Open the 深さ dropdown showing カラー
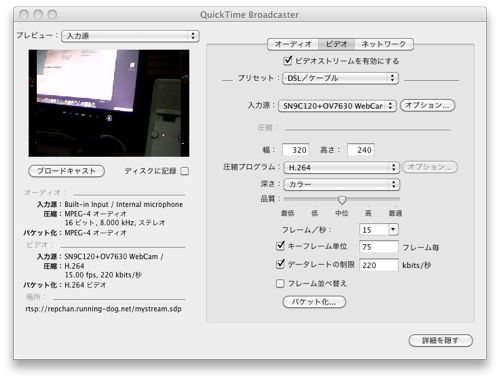 (341, 184)
